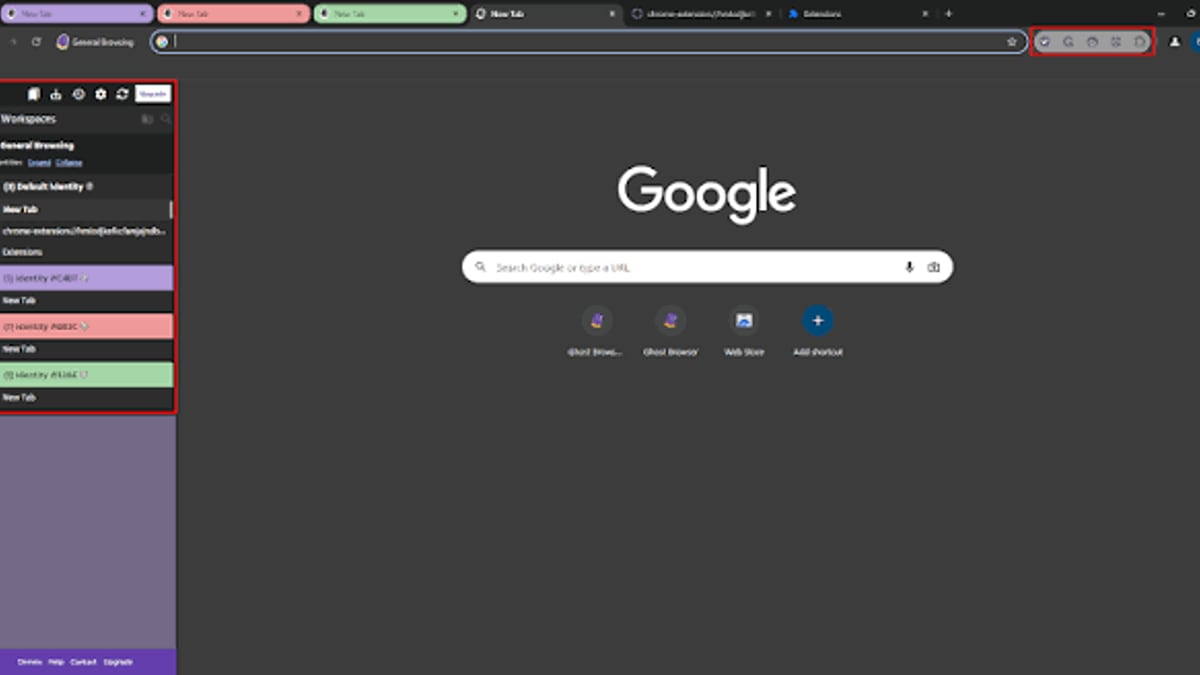Click the third extension icon in toolbar

pyautogui.click(x=1092, y=42)
